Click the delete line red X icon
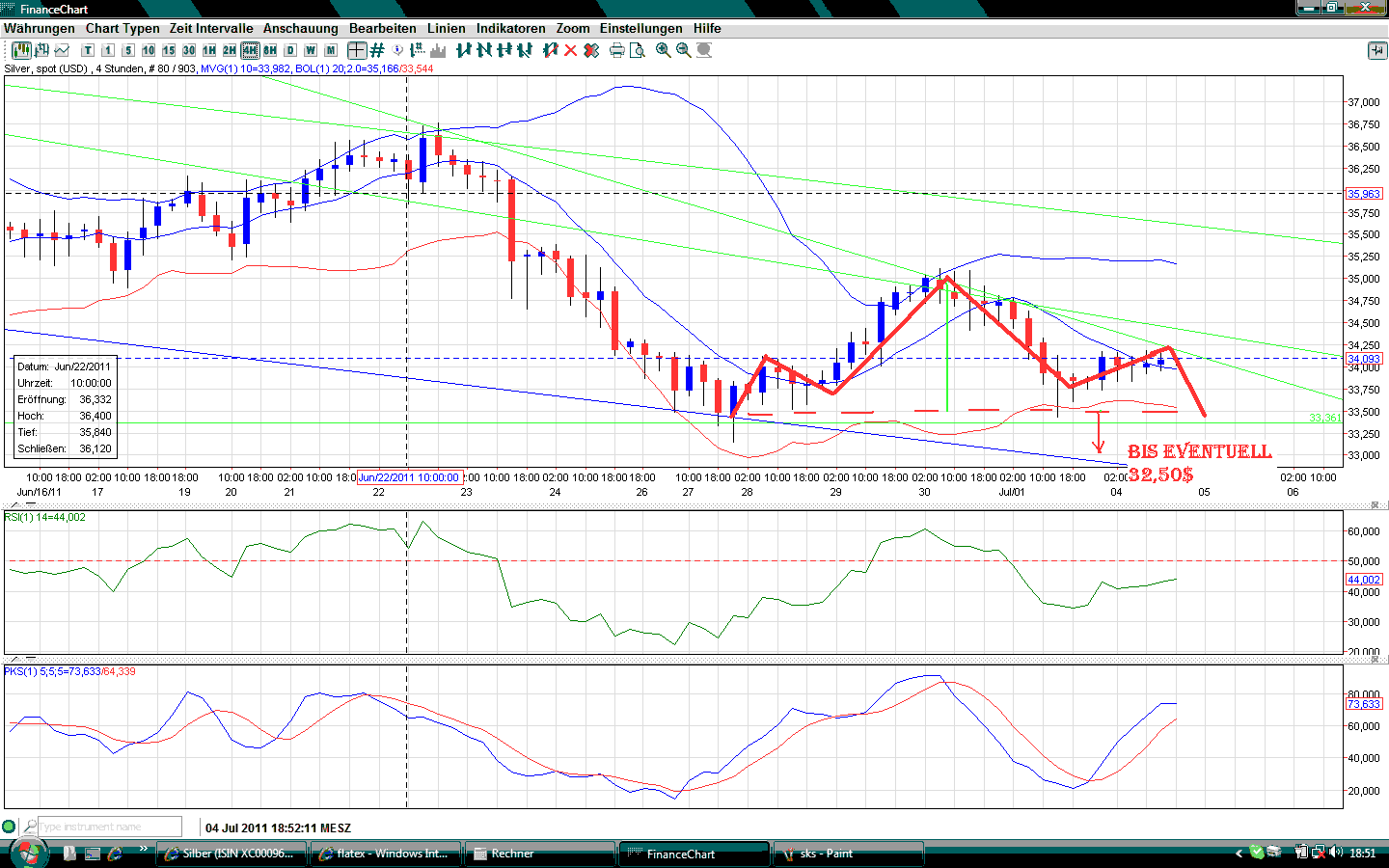The width and height of the screenshot is (1389, 868). pyautogui.click(x=570, y=50)
